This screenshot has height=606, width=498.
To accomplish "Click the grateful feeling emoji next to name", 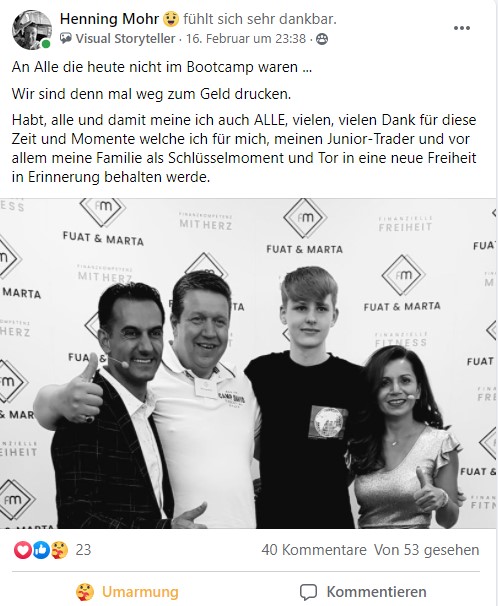I will (171, 19).
